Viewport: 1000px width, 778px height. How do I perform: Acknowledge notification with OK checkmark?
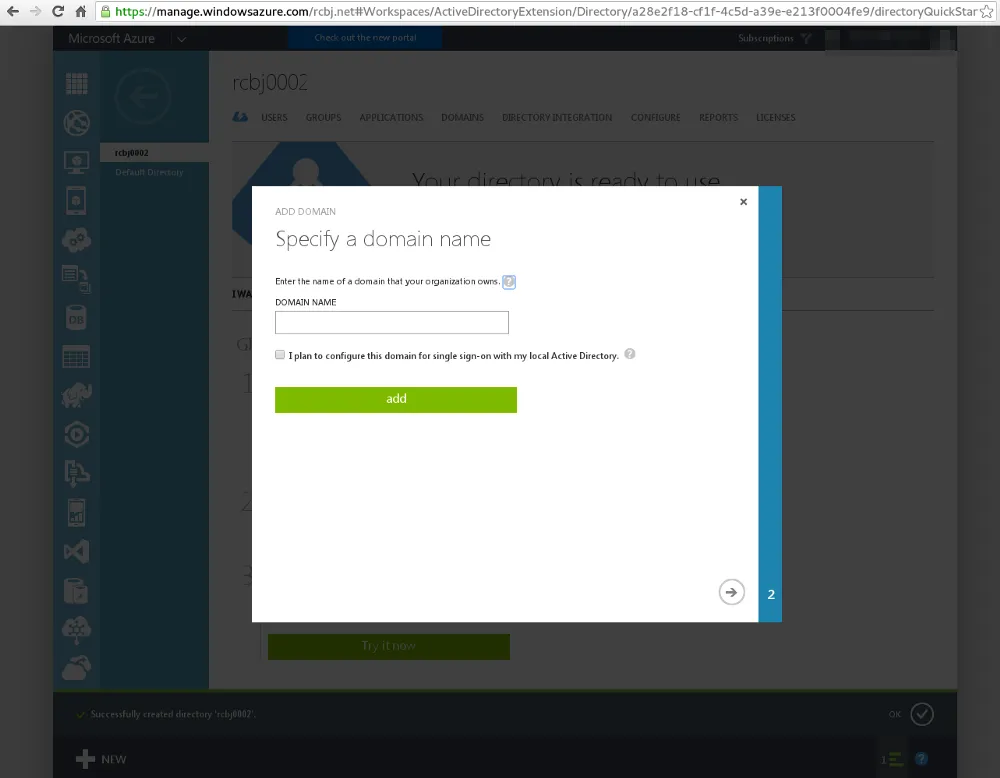(x=922, y=714)
